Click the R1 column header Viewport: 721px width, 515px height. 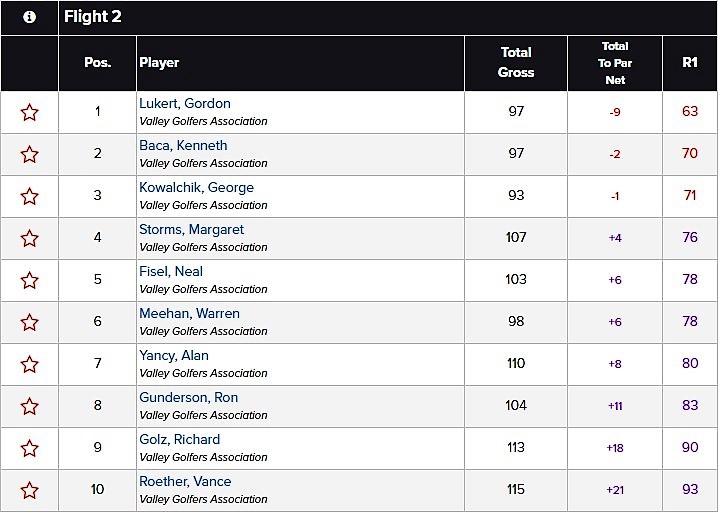690,63
